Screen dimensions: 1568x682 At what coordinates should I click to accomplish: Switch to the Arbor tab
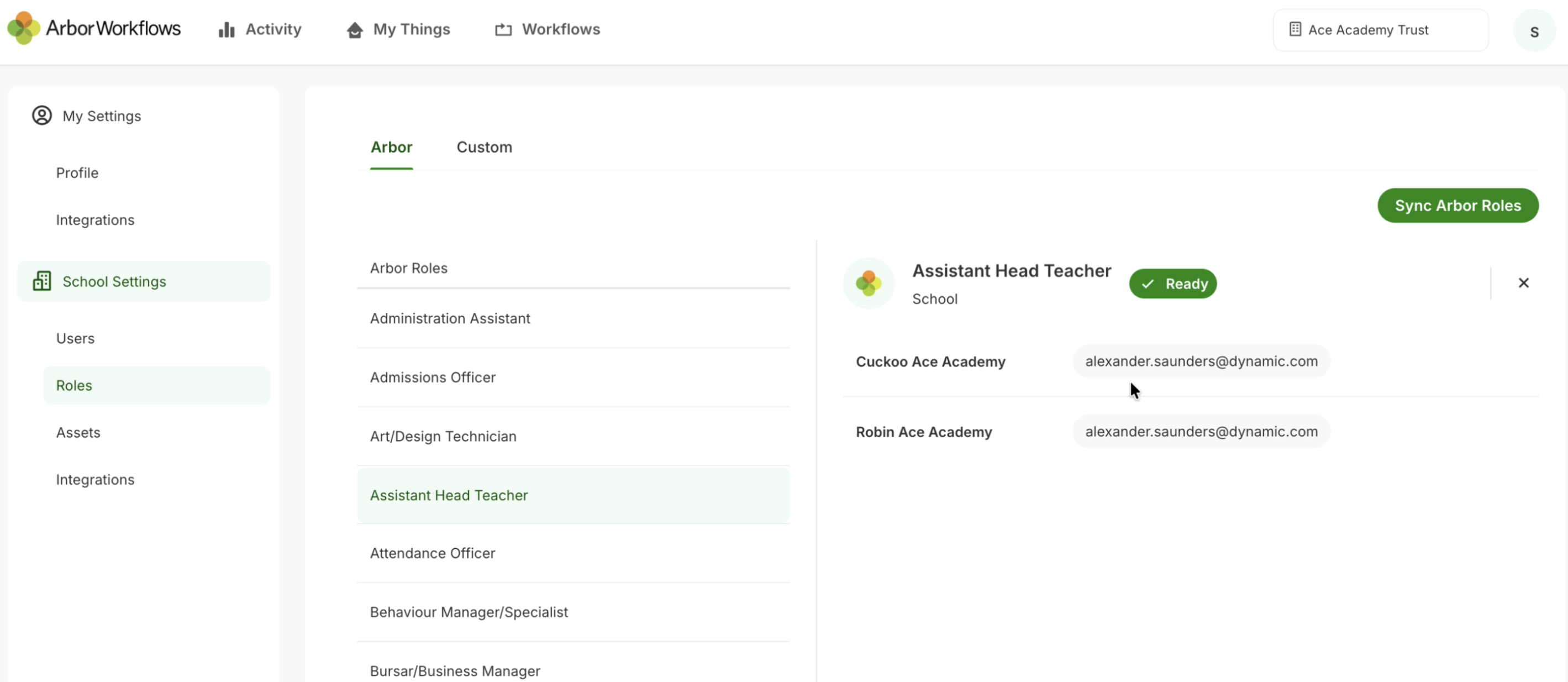click(391, 148)
